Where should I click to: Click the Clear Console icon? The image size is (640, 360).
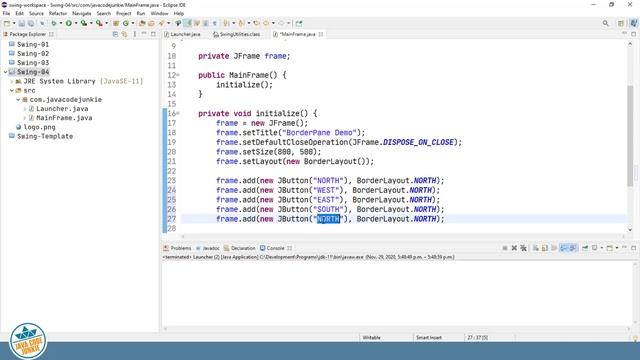click(x=536, y=248)
